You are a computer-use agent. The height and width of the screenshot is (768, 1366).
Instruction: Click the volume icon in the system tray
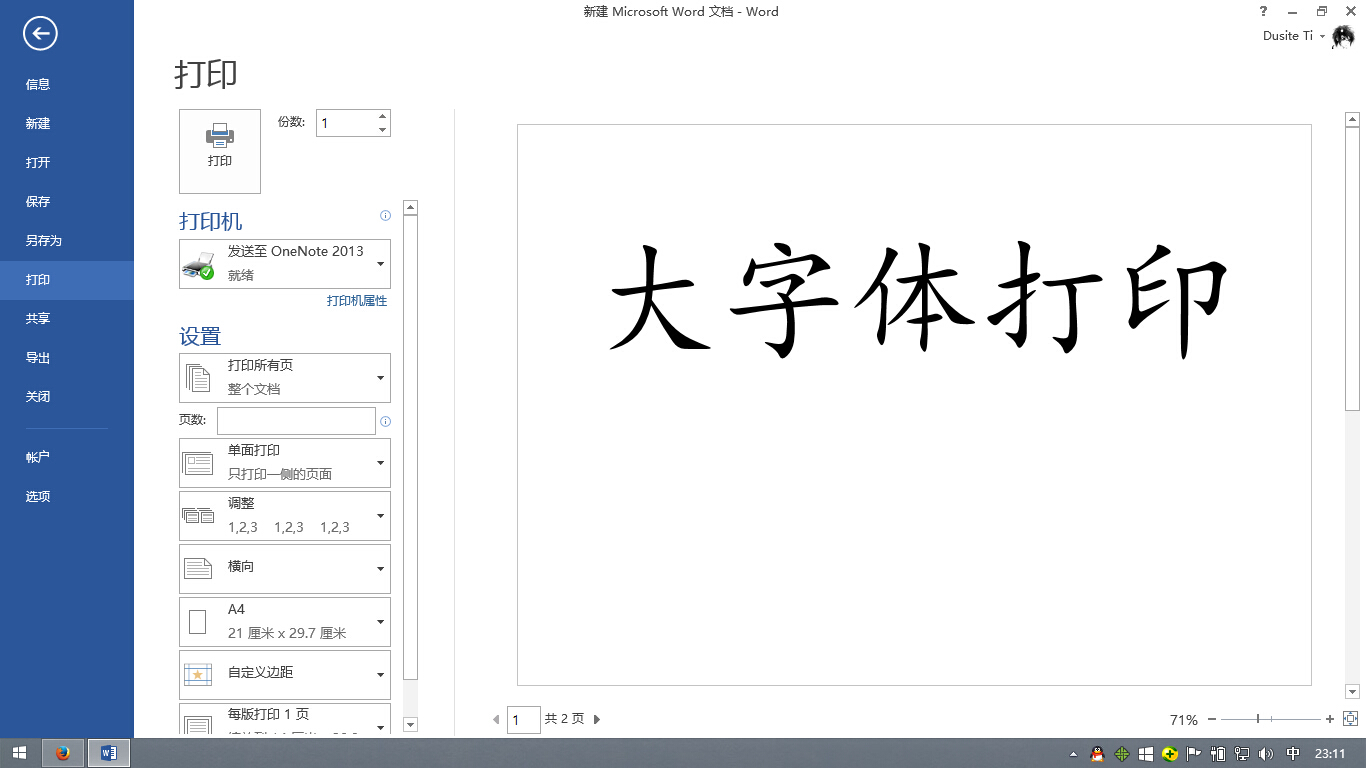(x=1266, y=753)
